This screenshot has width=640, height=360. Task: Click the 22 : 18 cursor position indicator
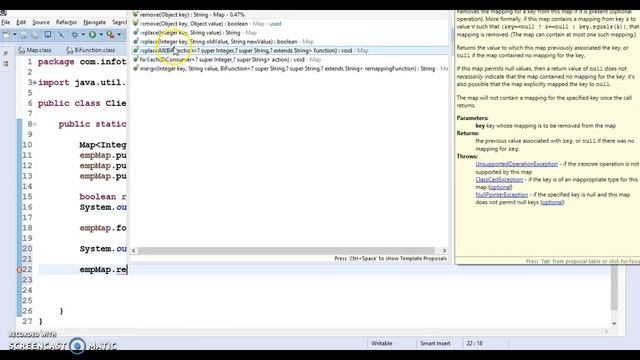pos(474,344)
